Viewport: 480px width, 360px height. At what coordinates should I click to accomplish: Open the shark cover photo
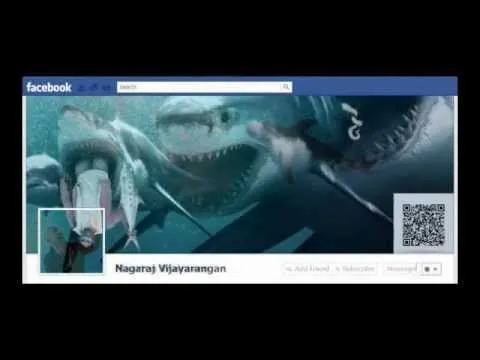(x=240, y=174)
